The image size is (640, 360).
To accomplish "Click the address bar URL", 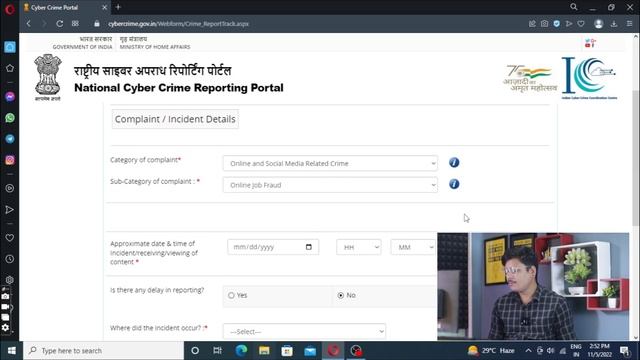I will tap(178, 24).
